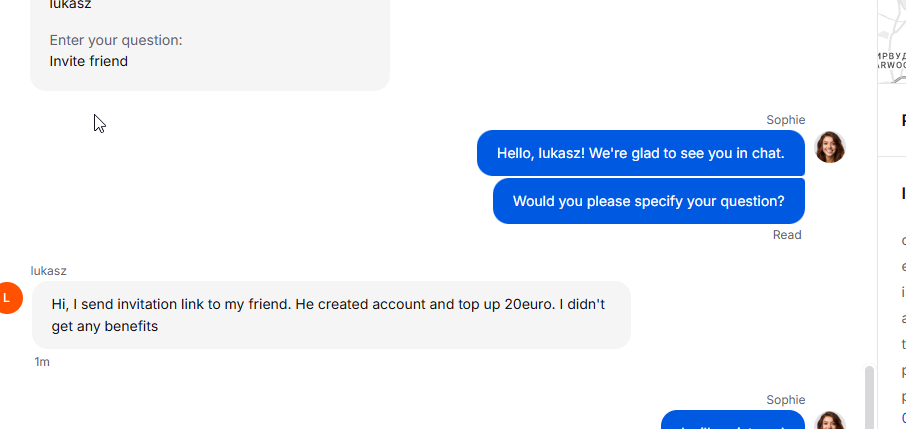Click the chat conversation scrollbar thumb
Screen dimensions: 906x429
point(868,397)
